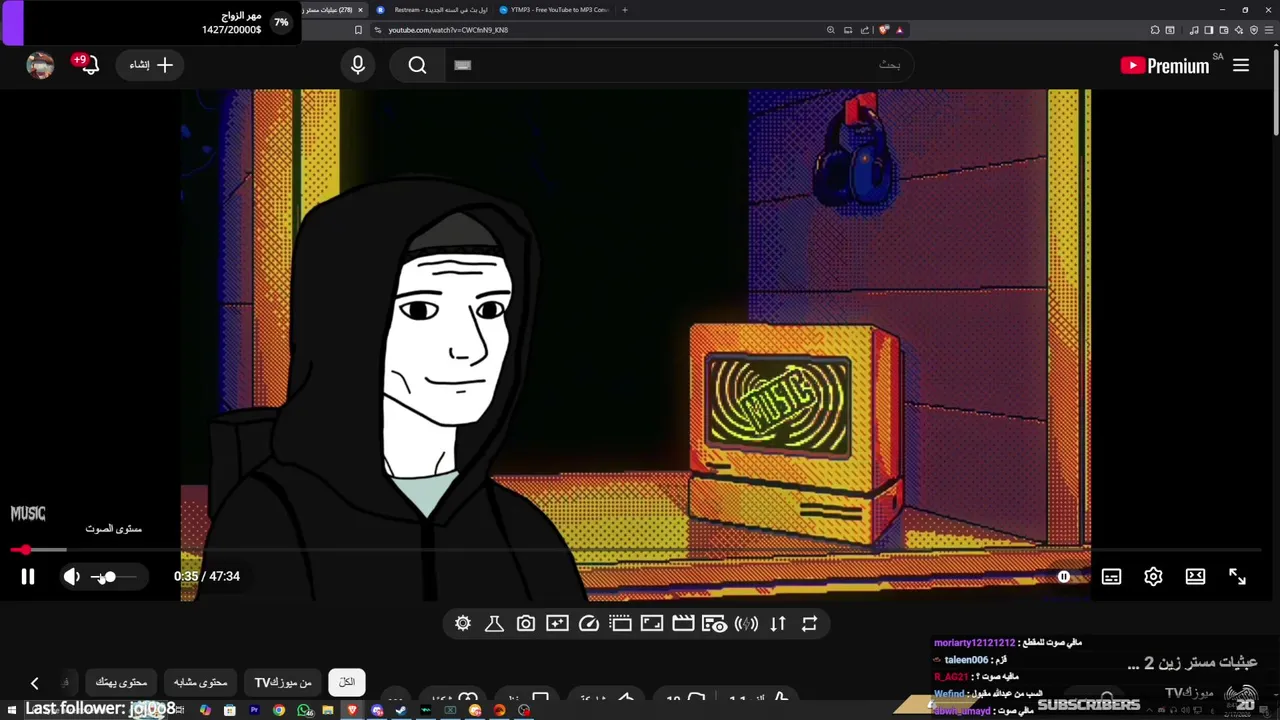
Task: Toggle the browser sidebar panel icon
Action: 1209,30
